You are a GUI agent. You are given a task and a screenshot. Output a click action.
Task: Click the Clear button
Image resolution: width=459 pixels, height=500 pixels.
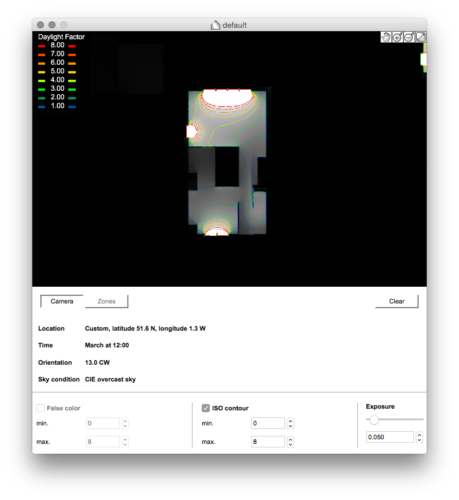click(x=397, y=301)
